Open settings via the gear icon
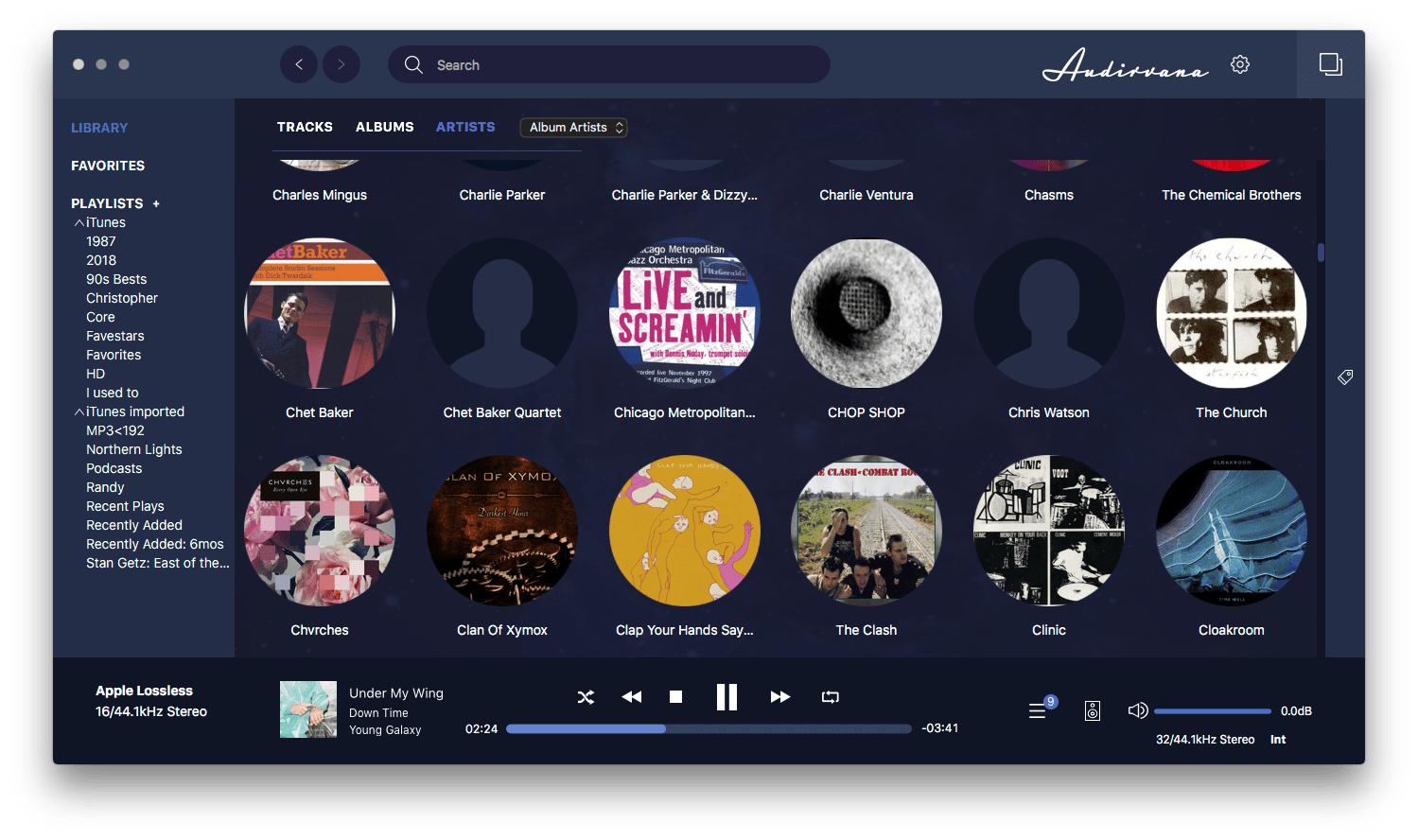Screen dimensions: 1418x840 pos(1240,64)
